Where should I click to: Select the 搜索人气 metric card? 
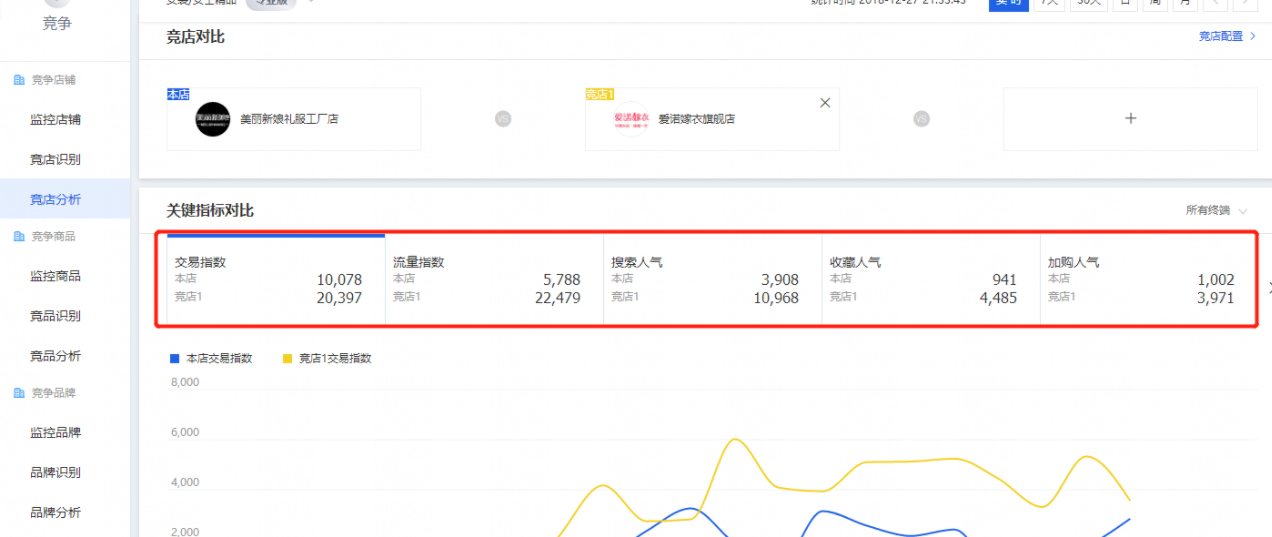(x=712, y=279)
